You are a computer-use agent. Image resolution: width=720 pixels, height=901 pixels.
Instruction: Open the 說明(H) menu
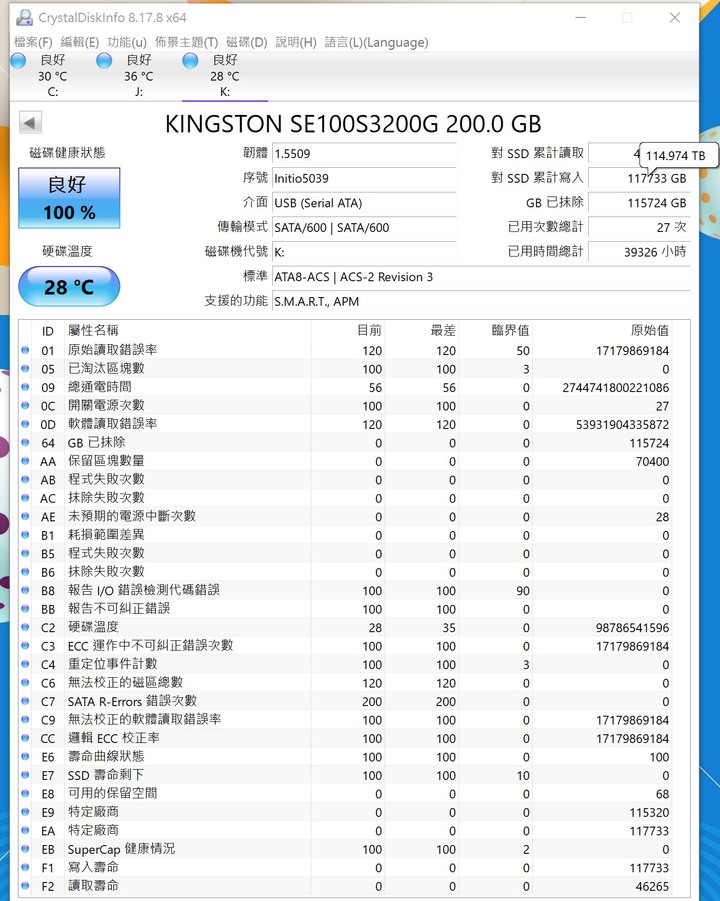click(x=296, y=42)
